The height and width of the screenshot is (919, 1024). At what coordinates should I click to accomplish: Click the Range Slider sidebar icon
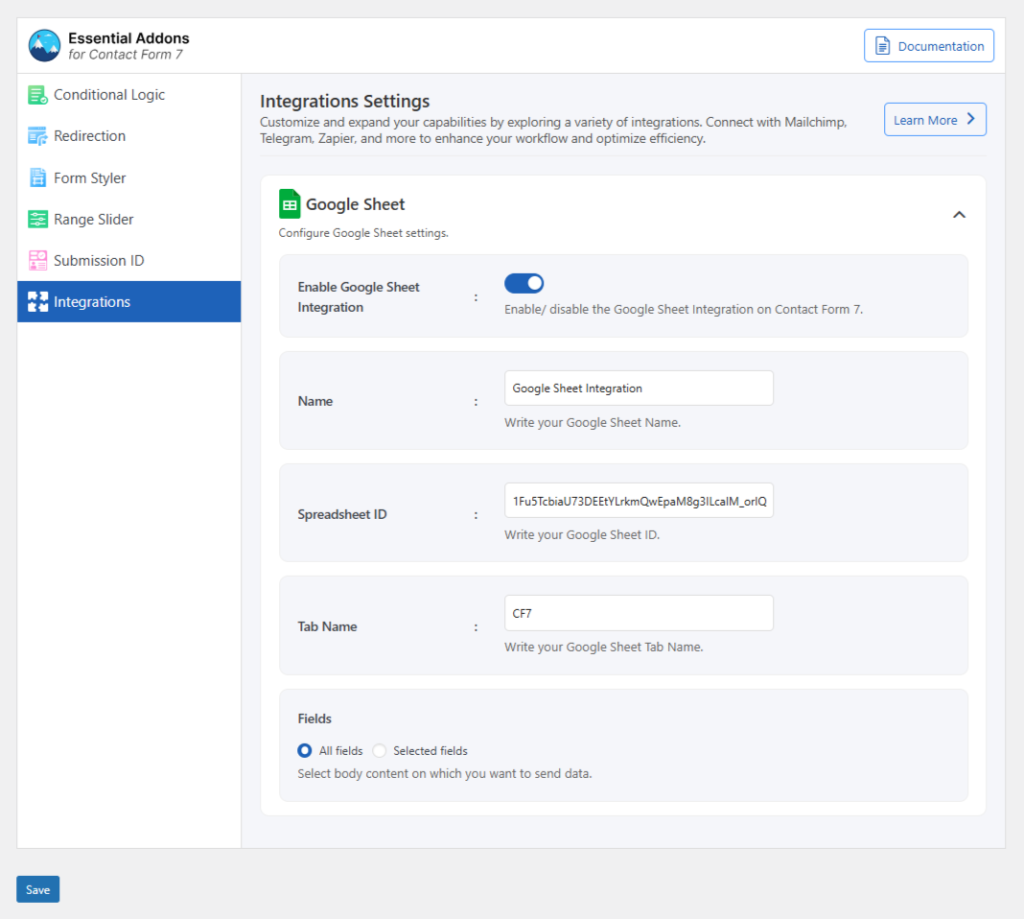tap(38, 219)
